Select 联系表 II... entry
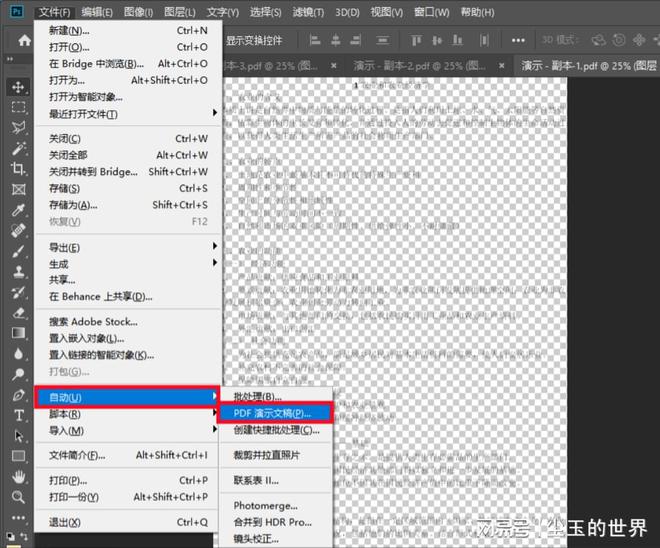The width and height of the screenshot is (660, 548). [275, 480]
